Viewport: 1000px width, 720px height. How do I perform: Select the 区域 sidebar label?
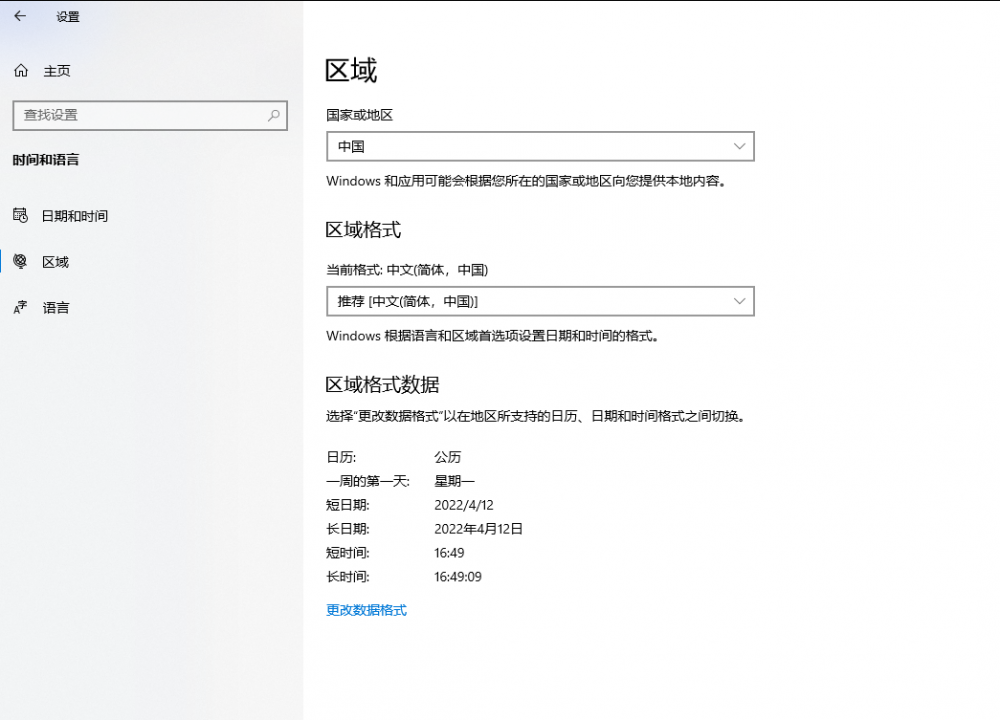tap(56, 262)
